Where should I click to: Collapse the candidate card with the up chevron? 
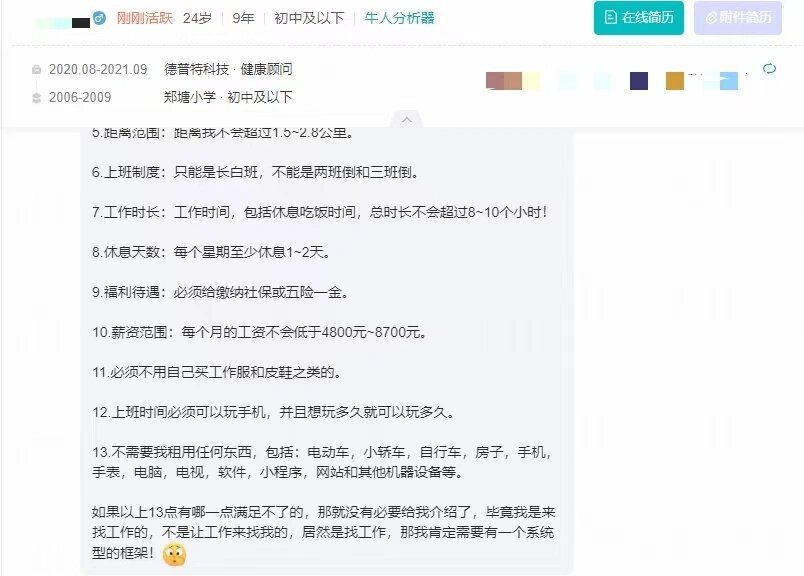tap(407, 120)
